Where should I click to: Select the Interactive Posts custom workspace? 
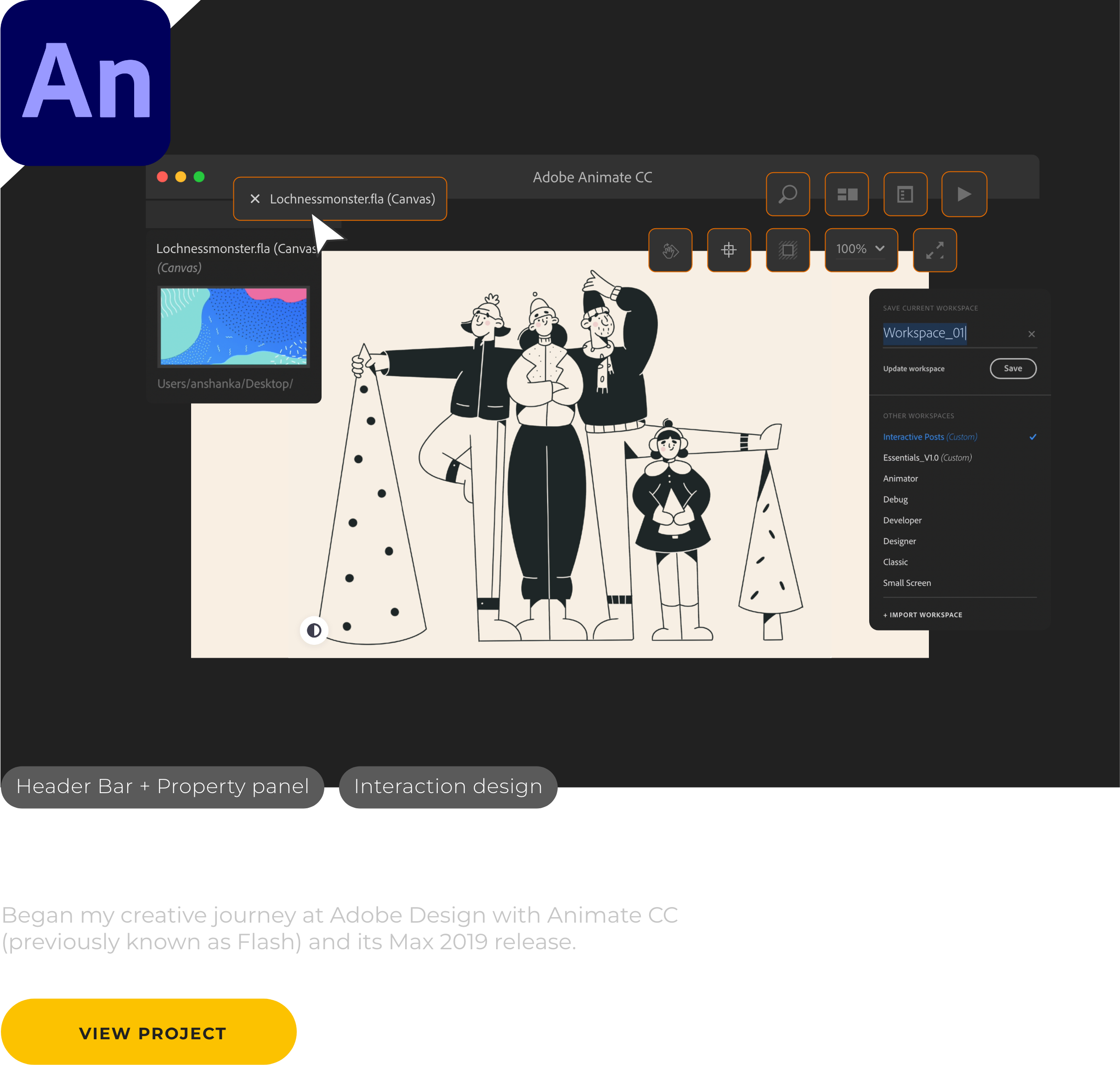(929, 437)
